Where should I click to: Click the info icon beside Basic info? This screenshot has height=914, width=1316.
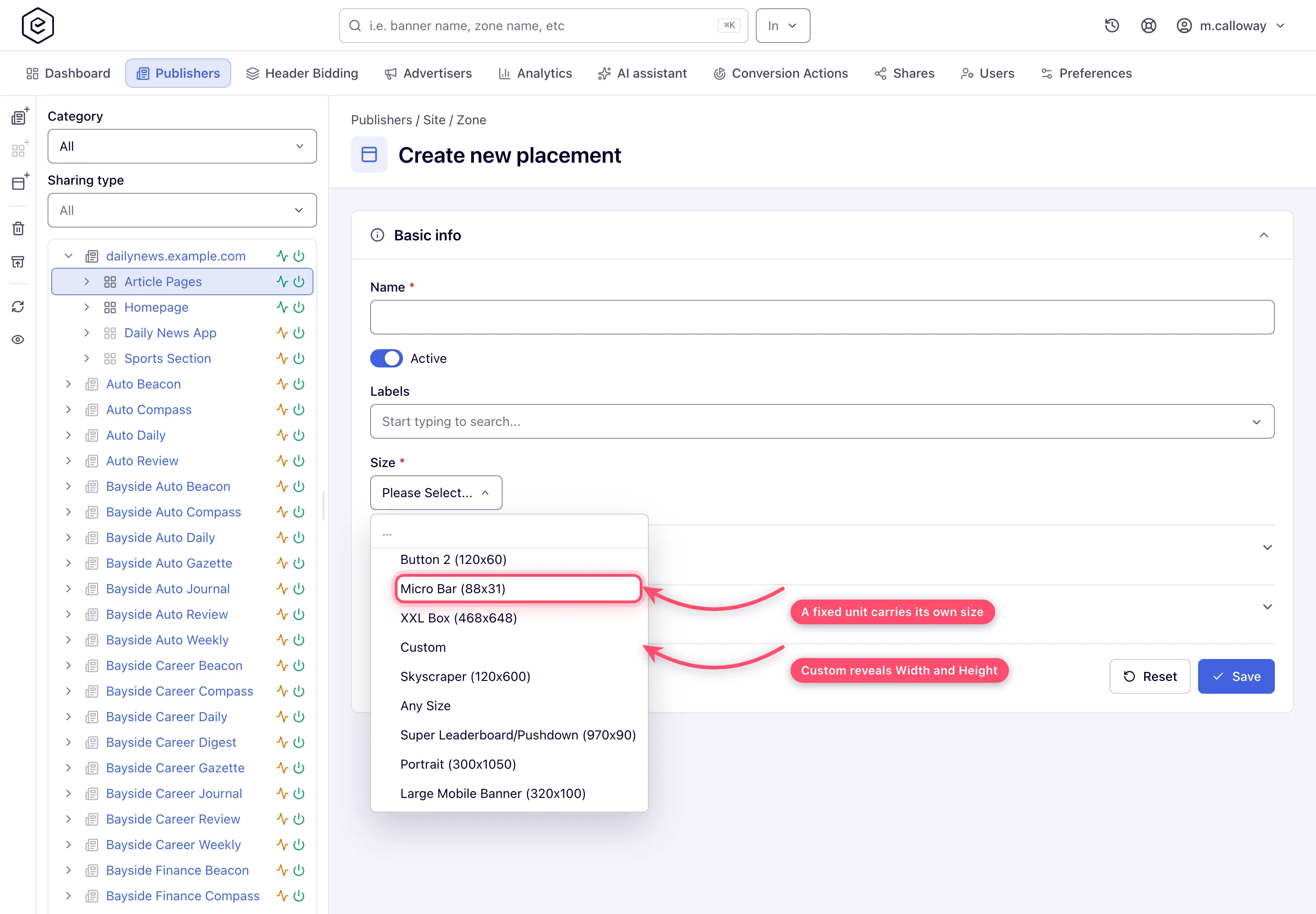coord(377,235)
